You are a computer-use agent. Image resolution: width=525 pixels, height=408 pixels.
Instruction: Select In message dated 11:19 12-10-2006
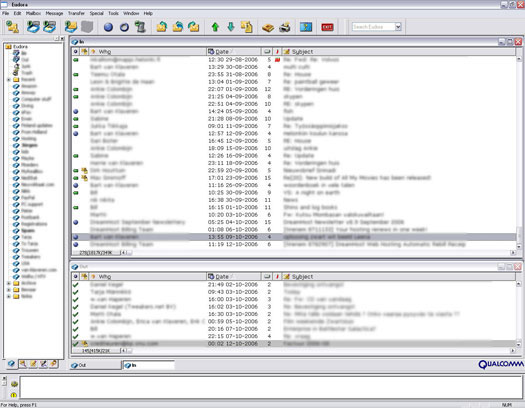294,244
